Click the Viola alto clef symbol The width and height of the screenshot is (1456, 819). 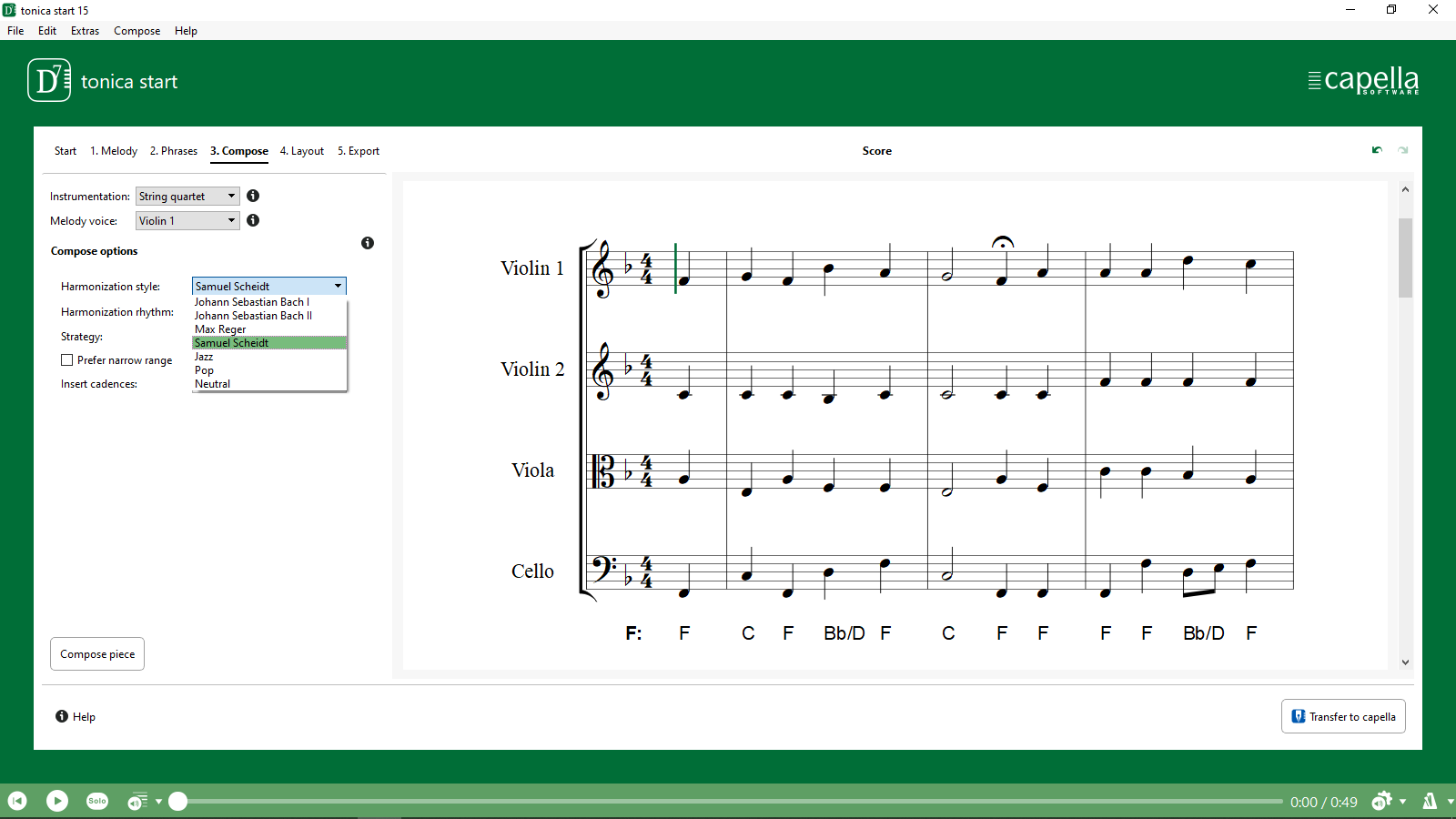pyautogui.click(x=603, y=471)
